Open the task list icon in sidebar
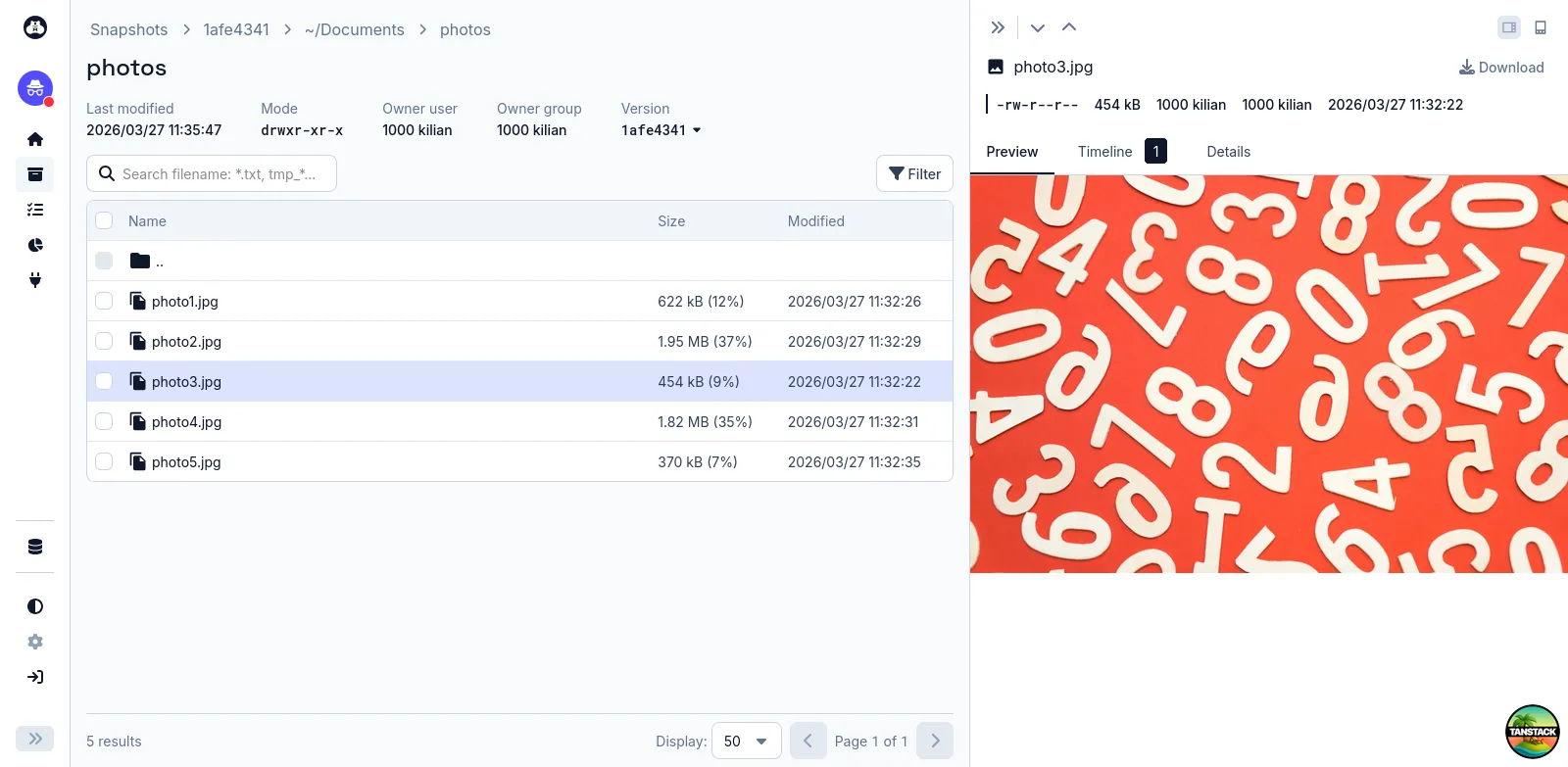The width and height of the screenshot is (1568, 767). pyautogui.click(x=35, y=210)
